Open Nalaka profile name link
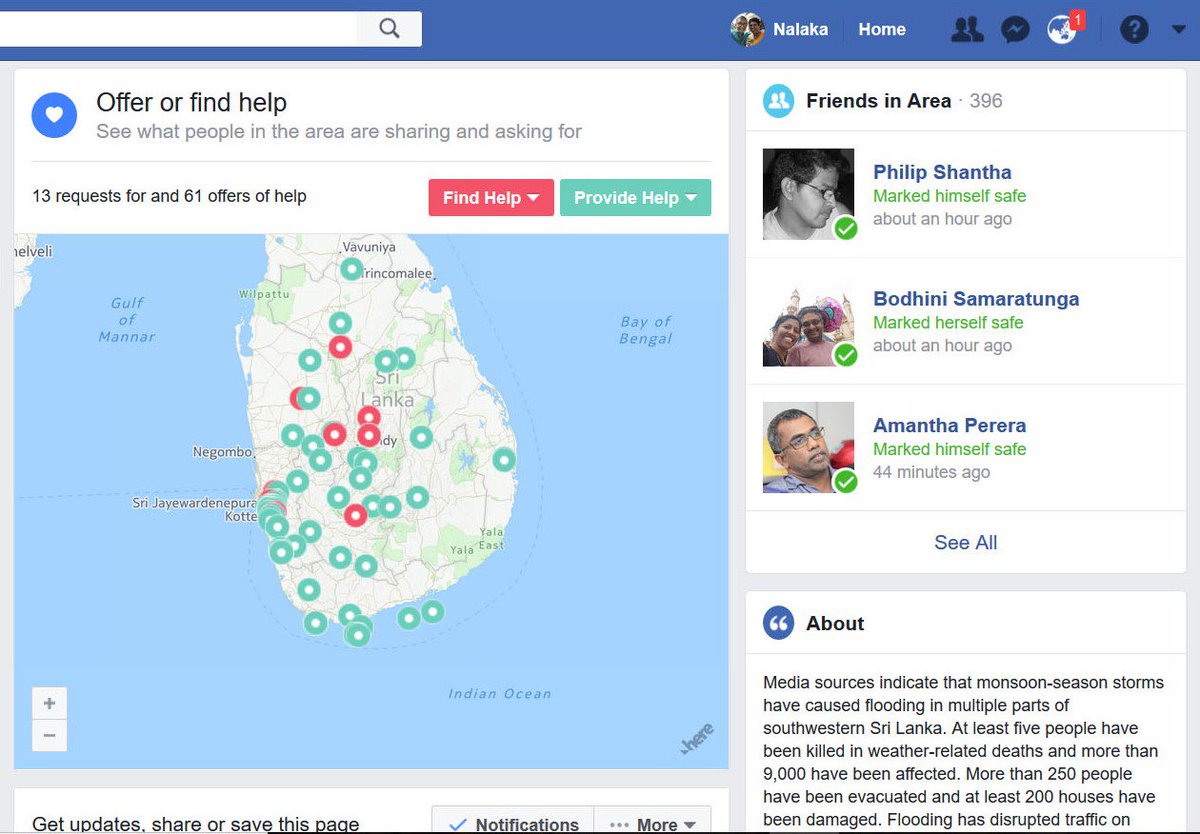 pyautogui.click(x=800, y=29)
